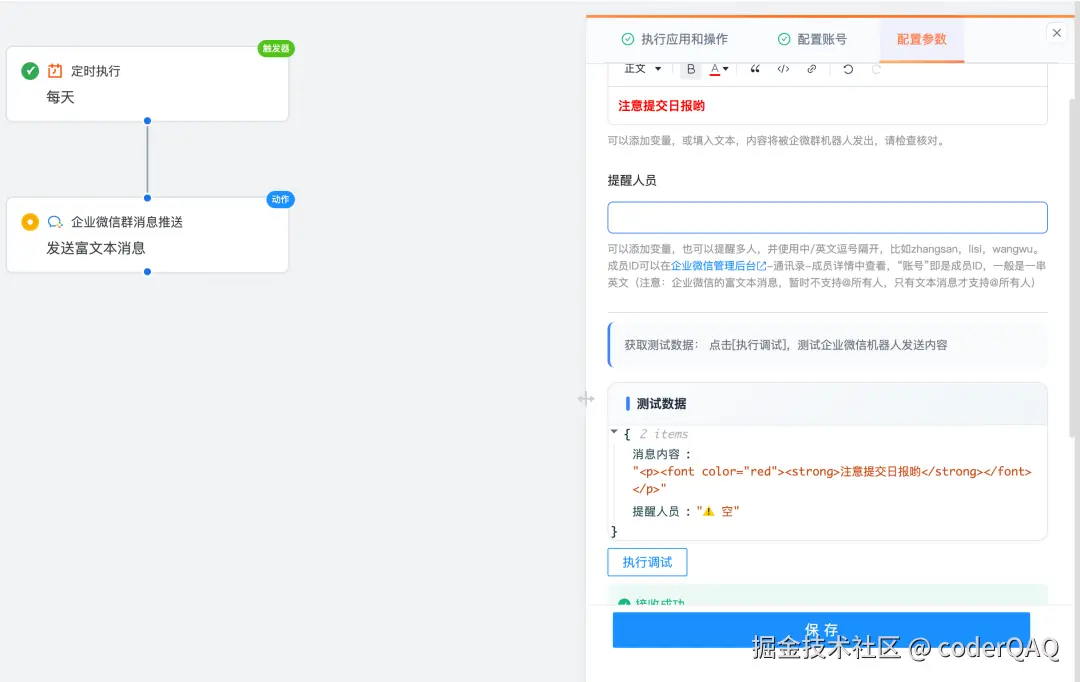Viewport: 1080px width, 682px height.
Task: Click the warning icon next to 空
Action: pos(709,511)
